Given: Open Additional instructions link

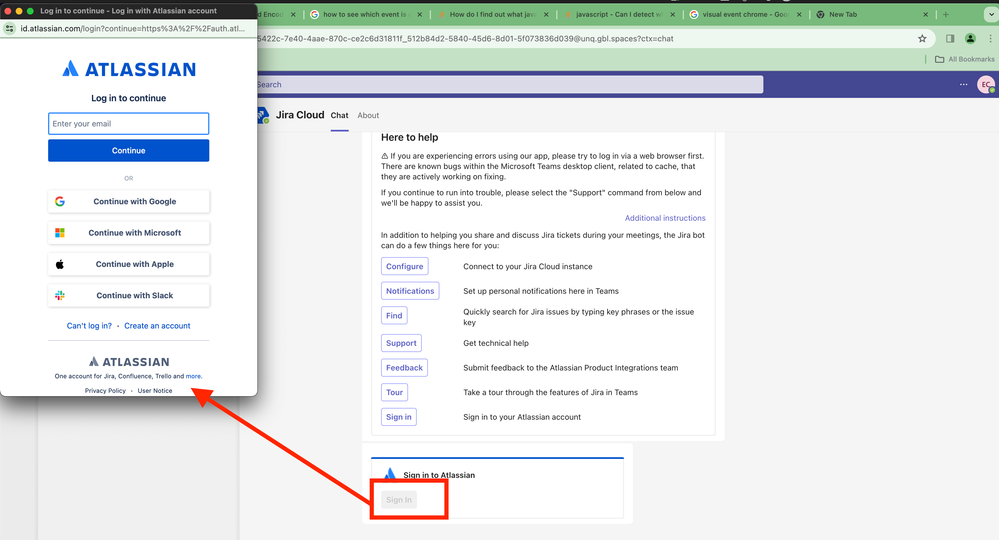Looking at the screenshot, I should coord(665,218).
